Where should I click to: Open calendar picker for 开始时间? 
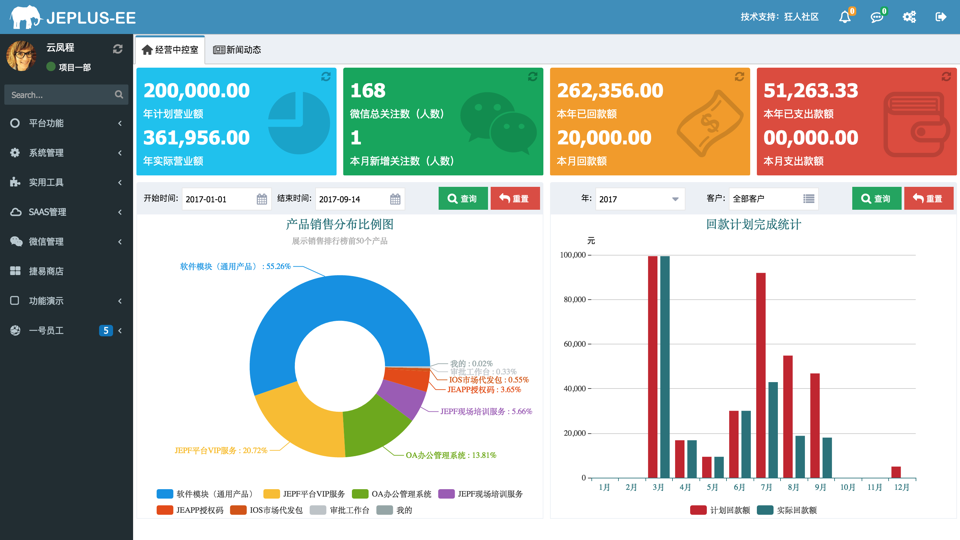[262, 199]
